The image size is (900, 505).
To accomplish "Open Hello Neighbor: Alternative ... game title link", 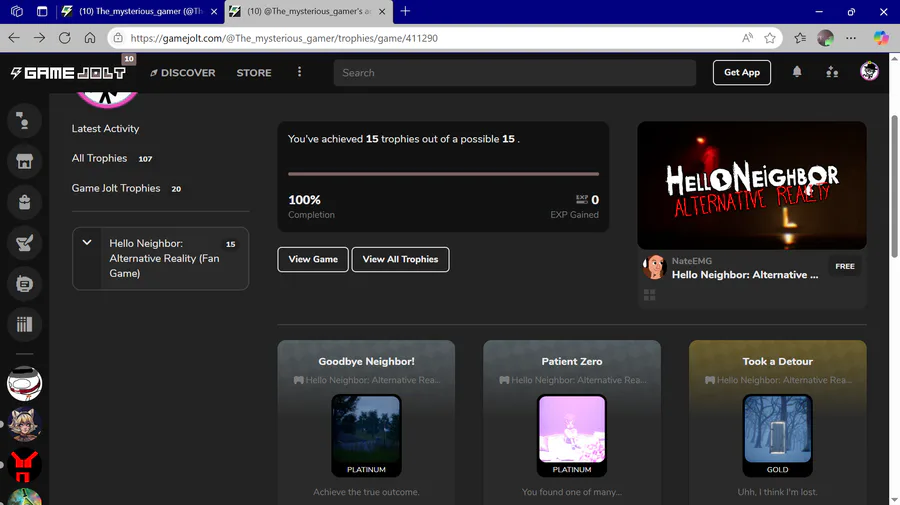I will pyautogui.click(x=745, y=275).
